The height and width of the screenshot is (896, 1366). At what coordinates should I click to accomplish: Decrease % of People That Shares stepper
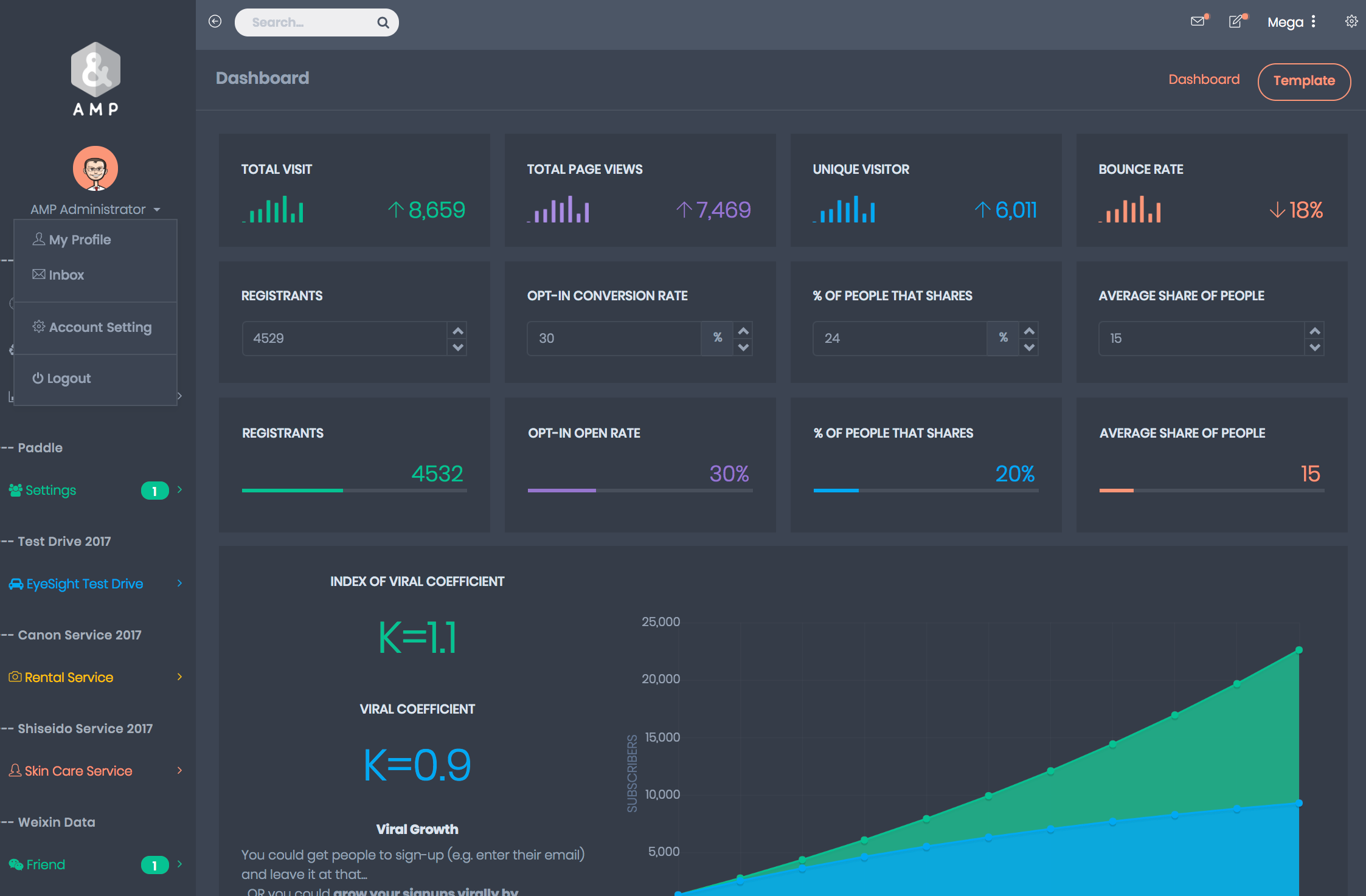pyautogui.click(x=1029, y=347)
